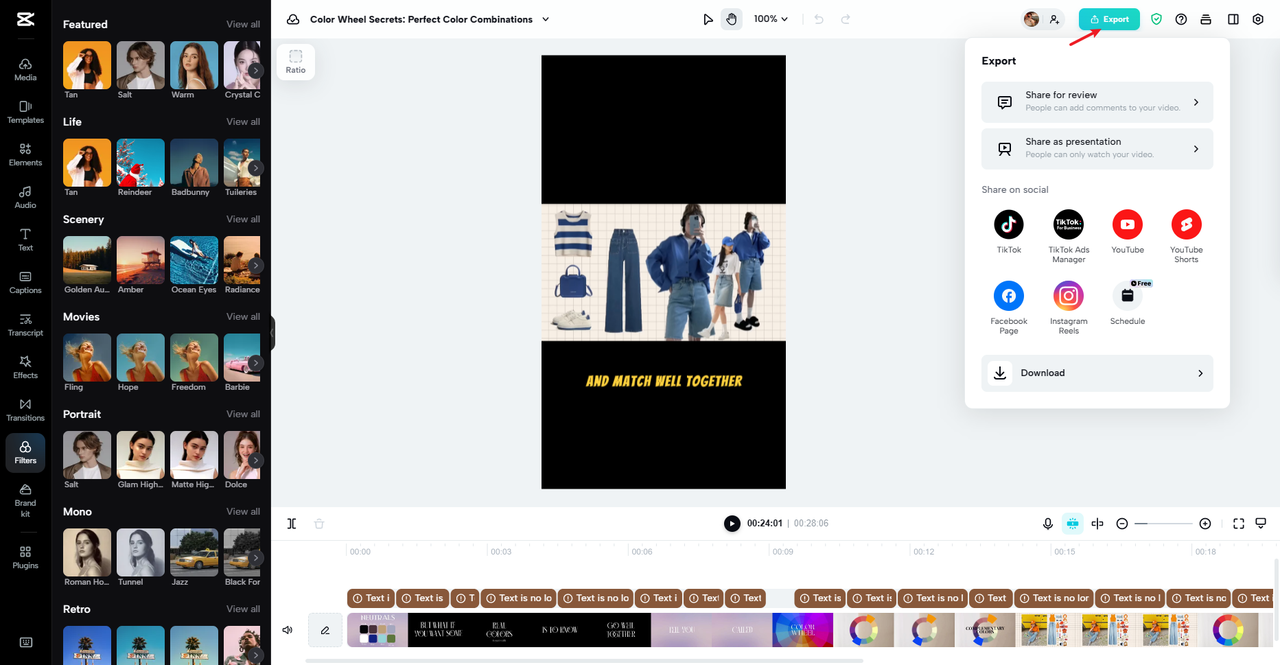Mute the video track audio
1280x665 pixels.
tap(288, 630)
